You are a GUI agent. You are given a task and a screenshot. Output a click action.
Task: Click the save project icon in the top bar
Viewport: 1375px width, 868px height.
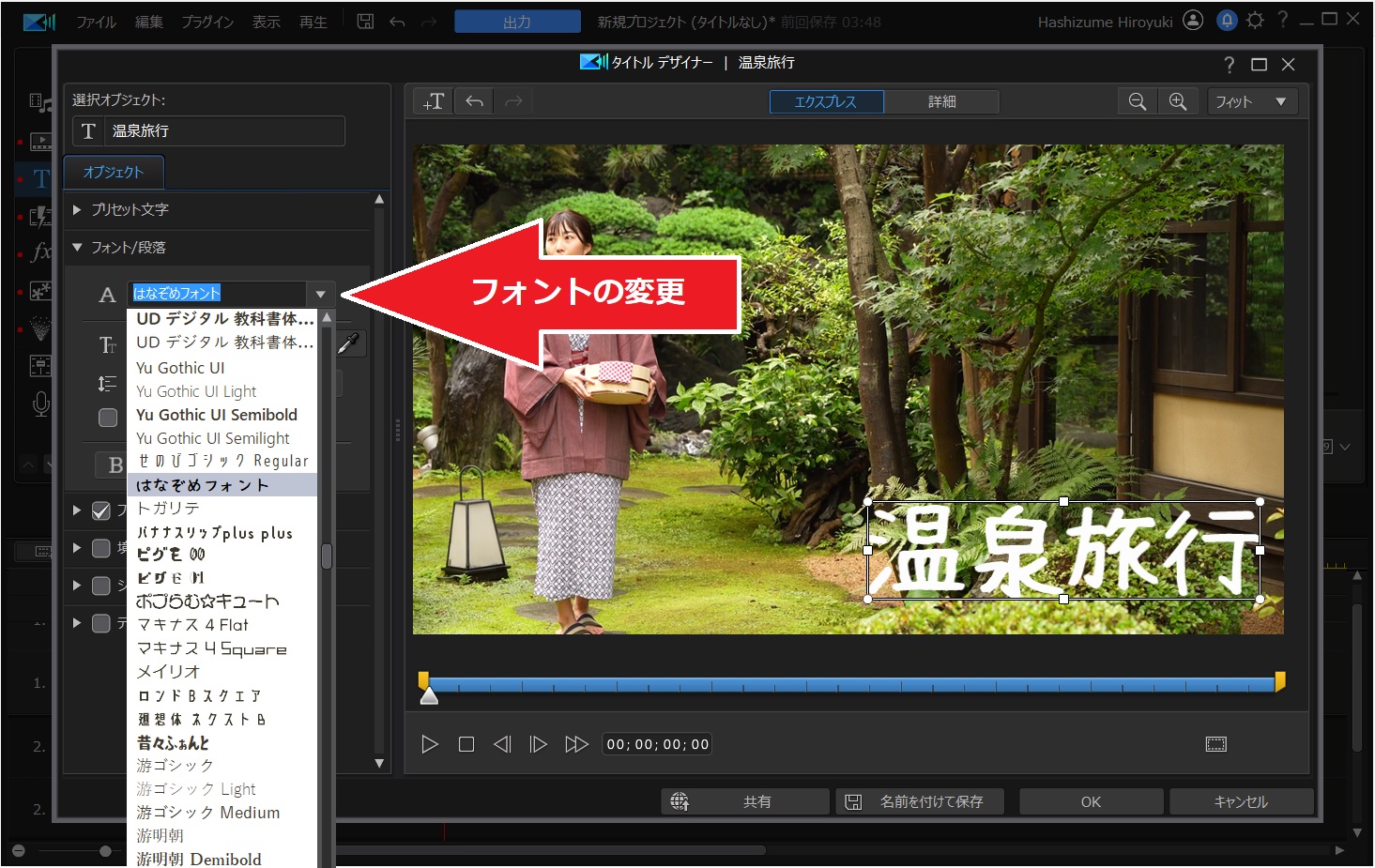point(365,22)
